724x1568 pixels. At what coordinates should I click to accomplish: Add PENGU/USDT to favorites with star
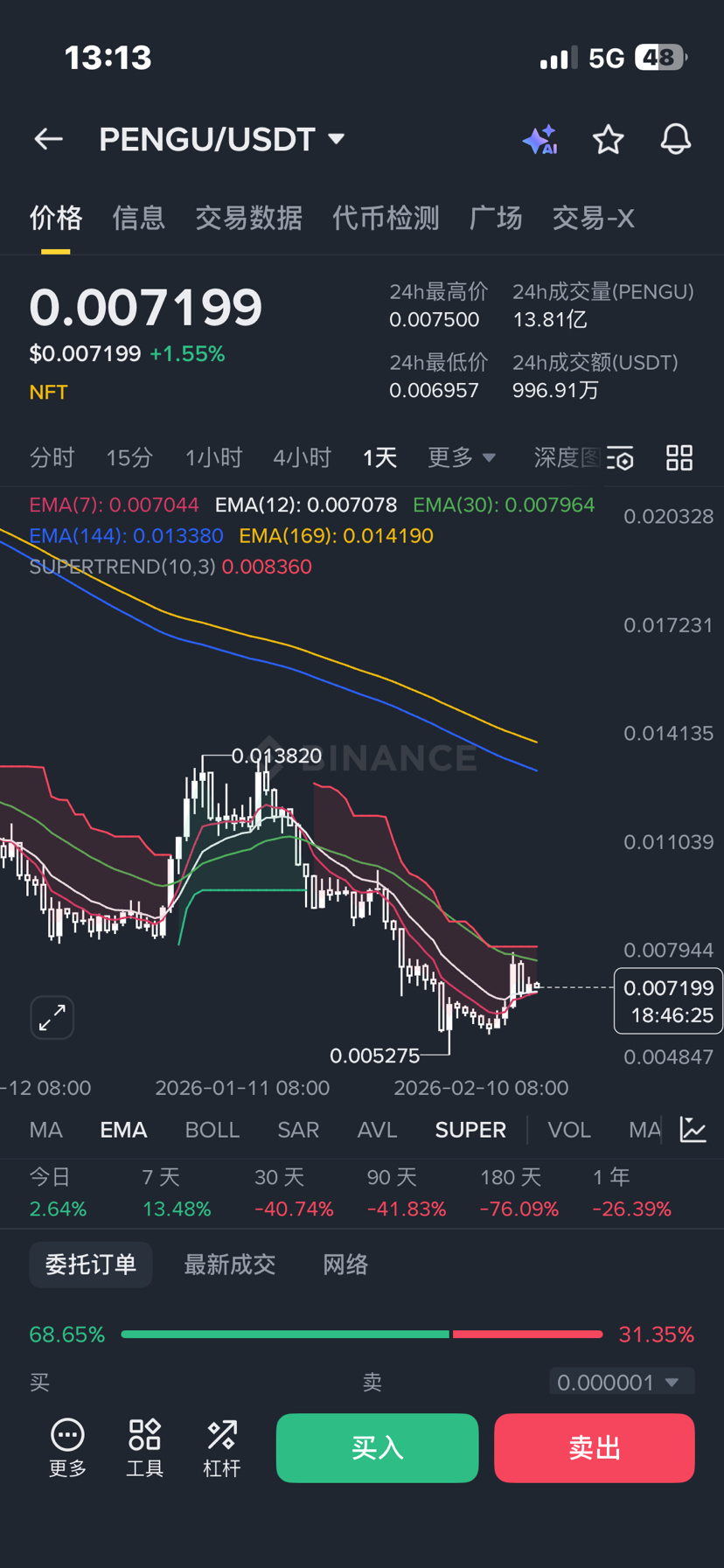pyautogui.click(x=608, y=140)
